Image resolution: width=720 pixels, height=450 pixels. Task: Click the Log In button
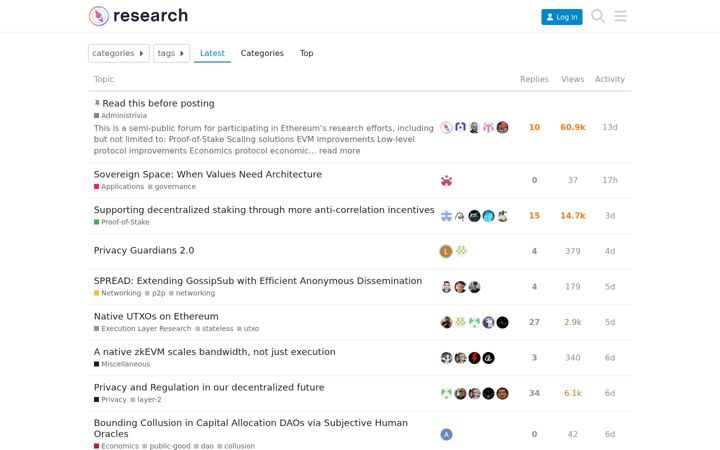click(562, 17)
